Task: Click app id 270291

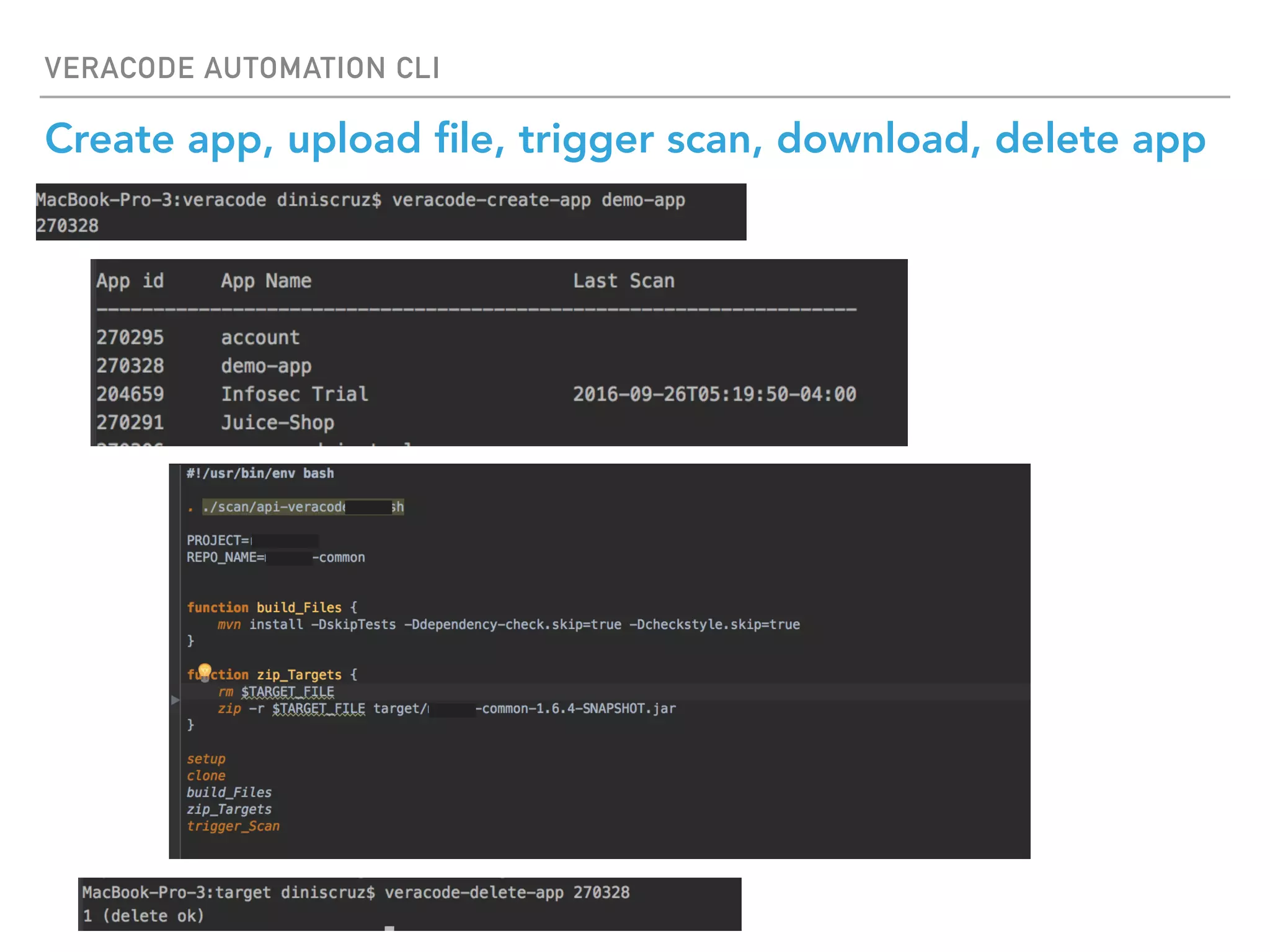Action: pyautogui.click(x=130, y=423)
